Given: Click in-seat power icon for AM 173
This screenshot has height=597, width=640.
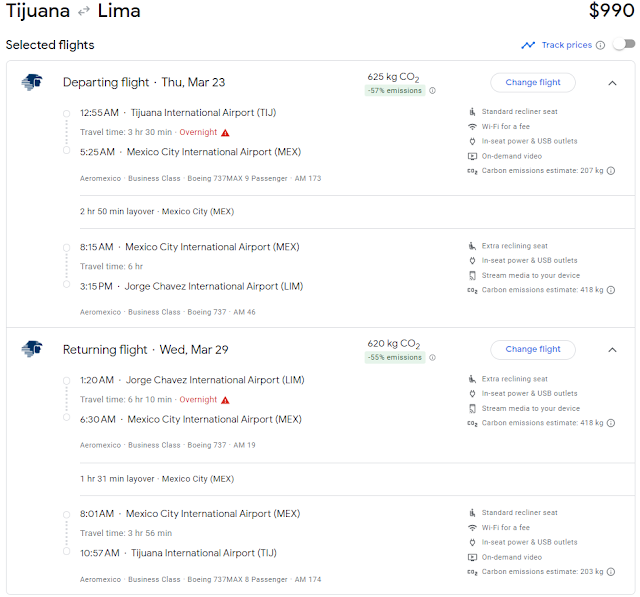Looking at the screenshot, I should click(472, 141).
